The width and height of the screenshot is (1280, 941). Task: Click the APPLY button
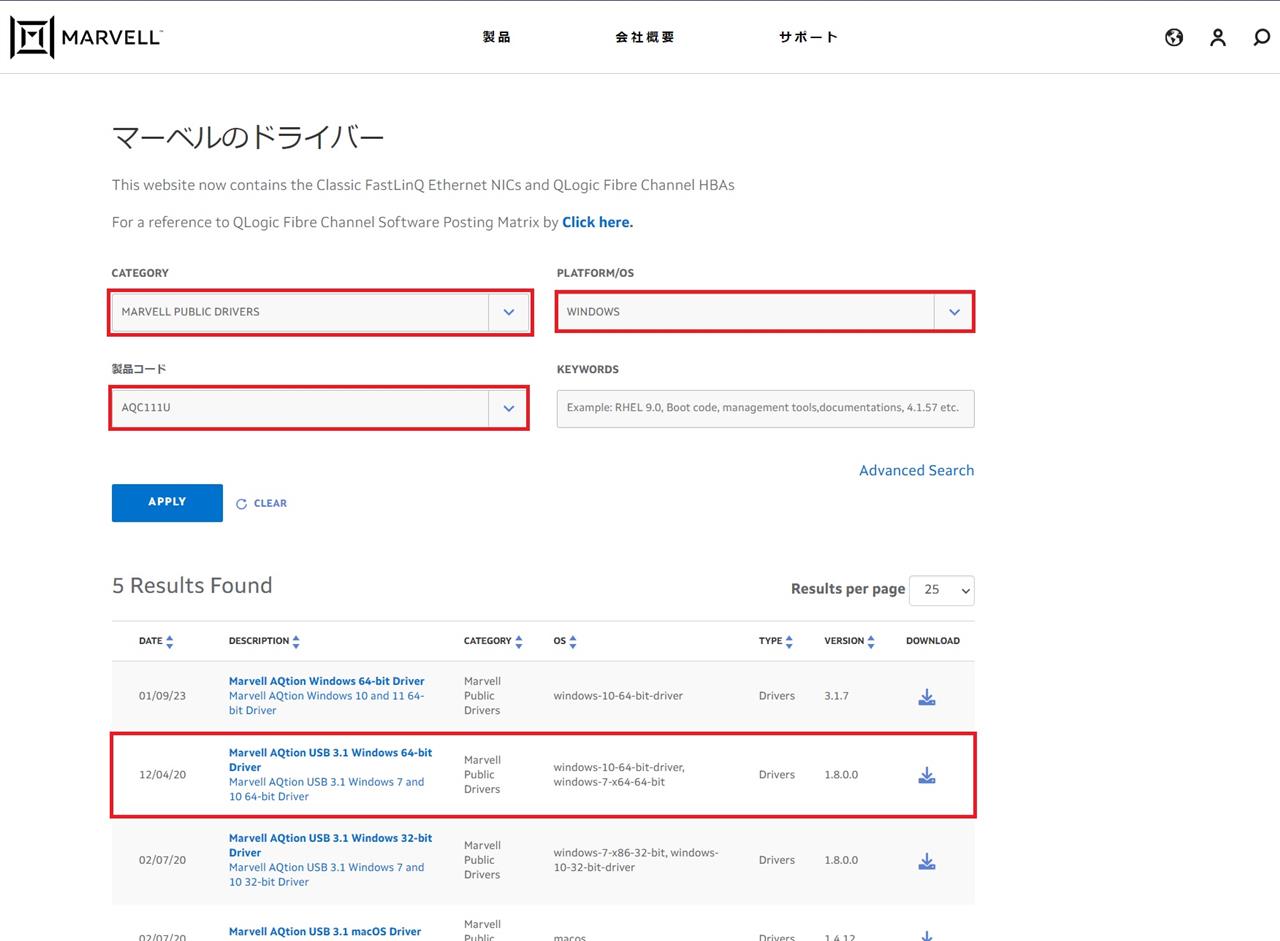pos(167,502)
